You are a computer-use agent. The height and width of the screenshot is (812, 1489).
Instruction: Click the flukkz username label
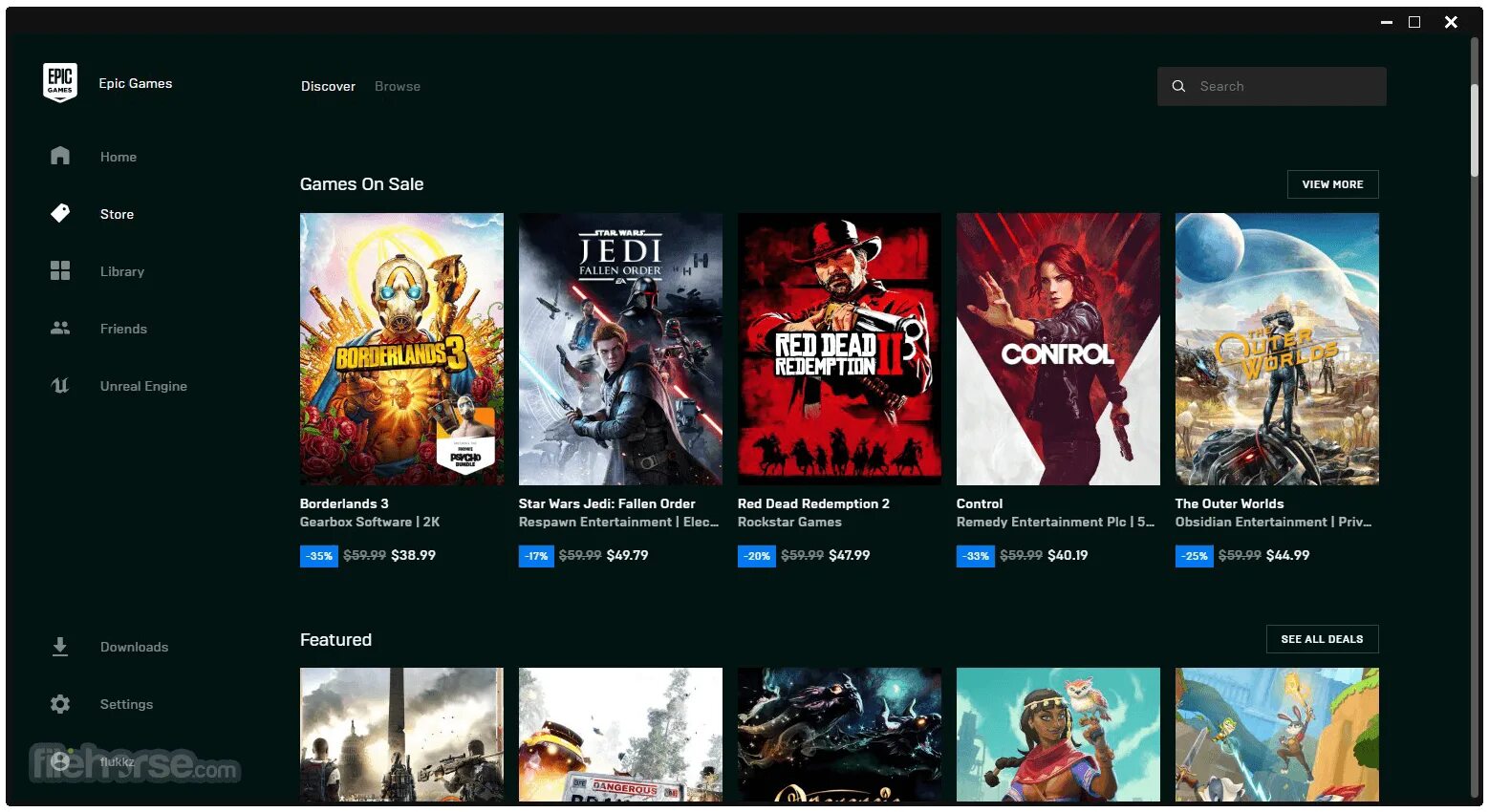click(118, 761)
